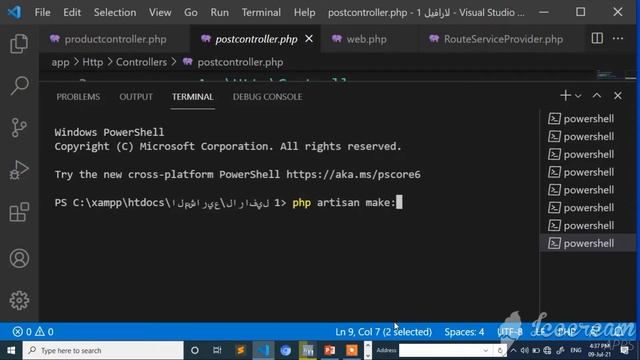Open the volume control in system tray
640x360 pixels.
pos(524,350)
